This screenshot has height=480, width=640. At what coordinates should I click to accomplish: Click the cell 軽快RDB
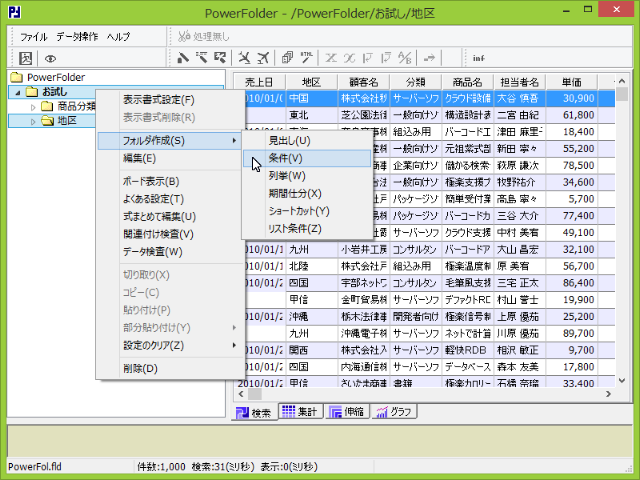point(467,350)
